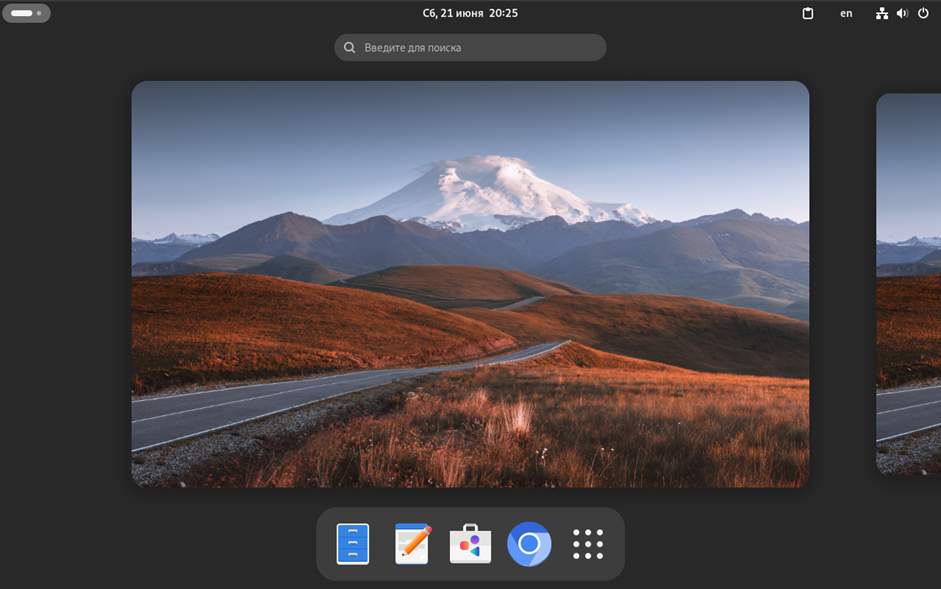Click the 20:25 time in top bar
The width and height of the screenshot is (941, 589).
[x=504, y=14]
